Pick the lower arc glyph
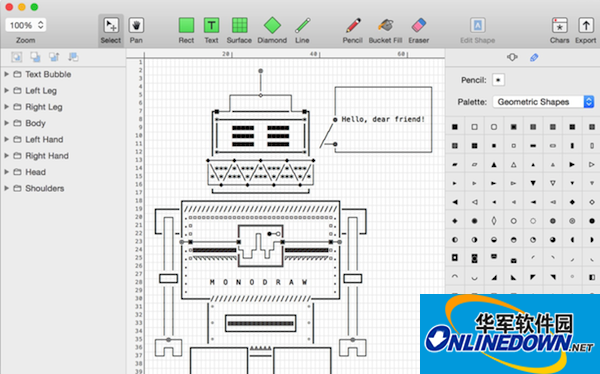This screenshot has height=374, width=600. point(474,278)
